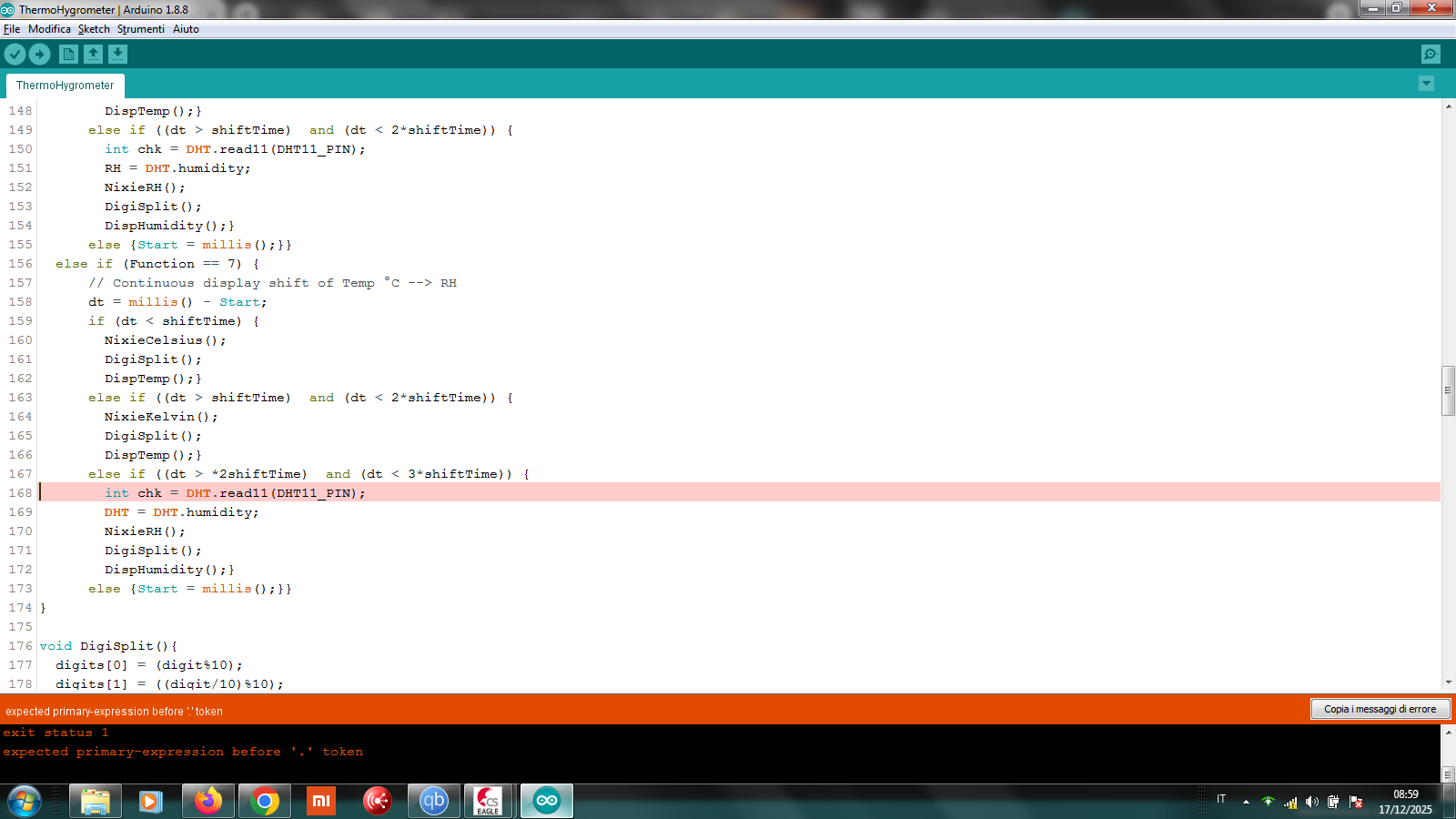Adjust the system volume speaker icon
This screenshot has width=1456, height=819.
click(x=1311, y=802)
